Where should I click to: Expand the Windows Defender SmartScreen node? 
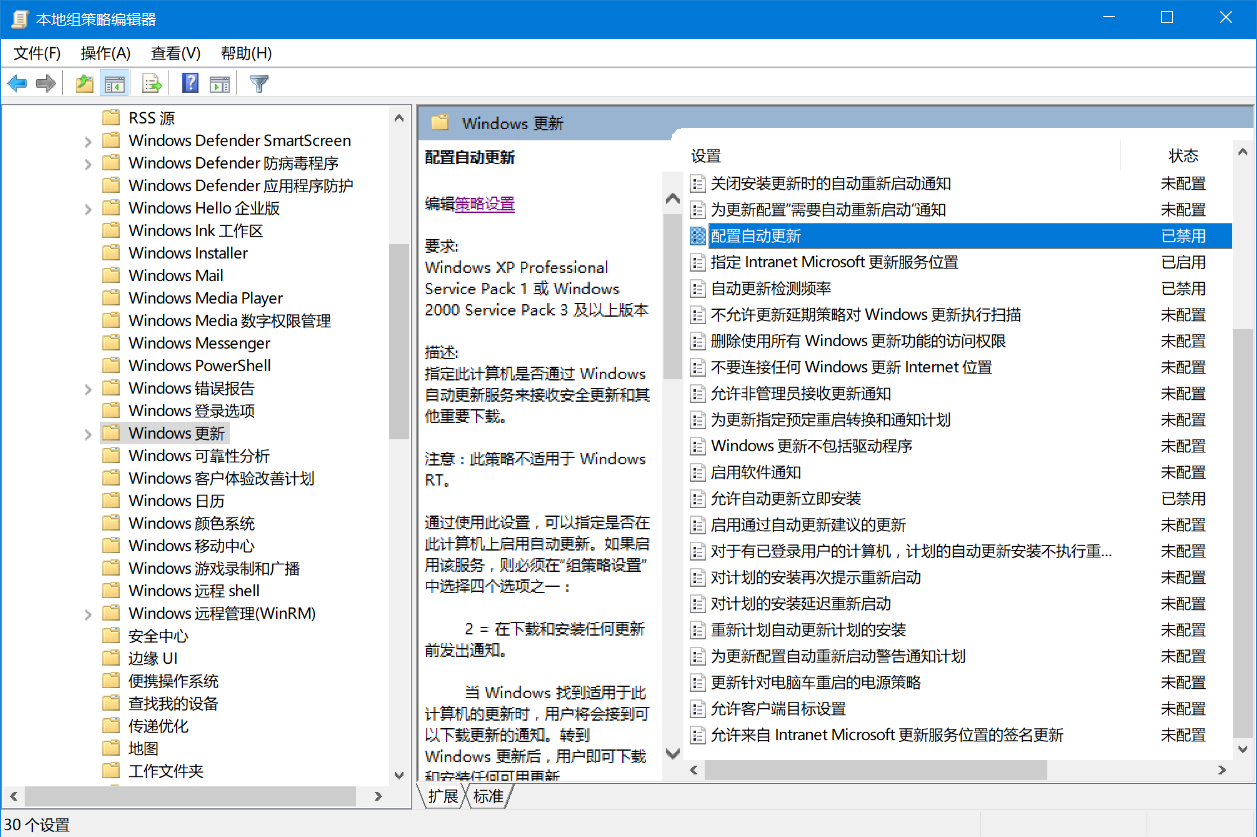(x=88, y=140)
